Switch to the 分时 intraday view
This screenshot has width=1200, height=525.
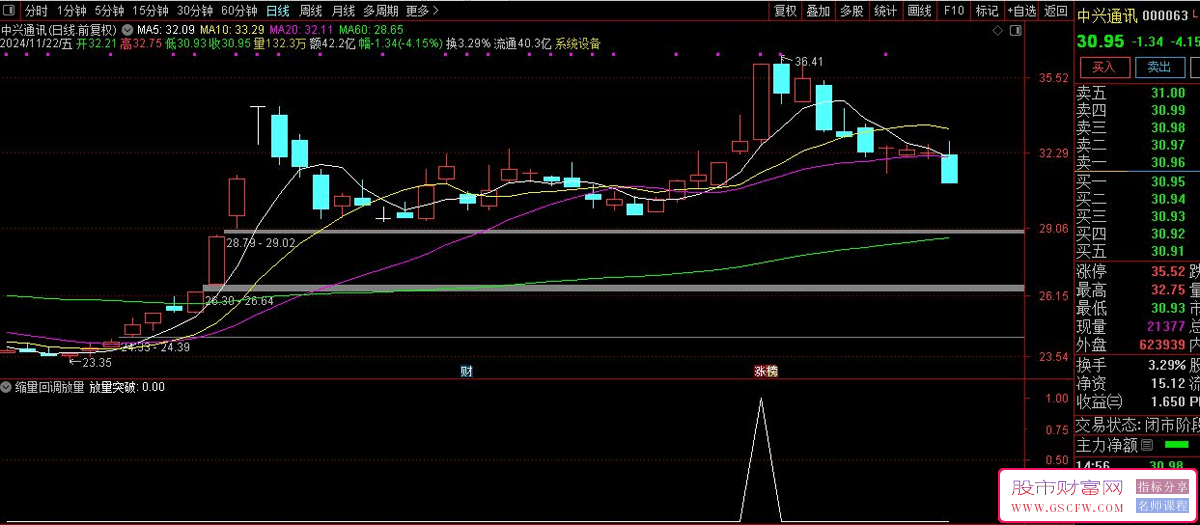point(36,11)
